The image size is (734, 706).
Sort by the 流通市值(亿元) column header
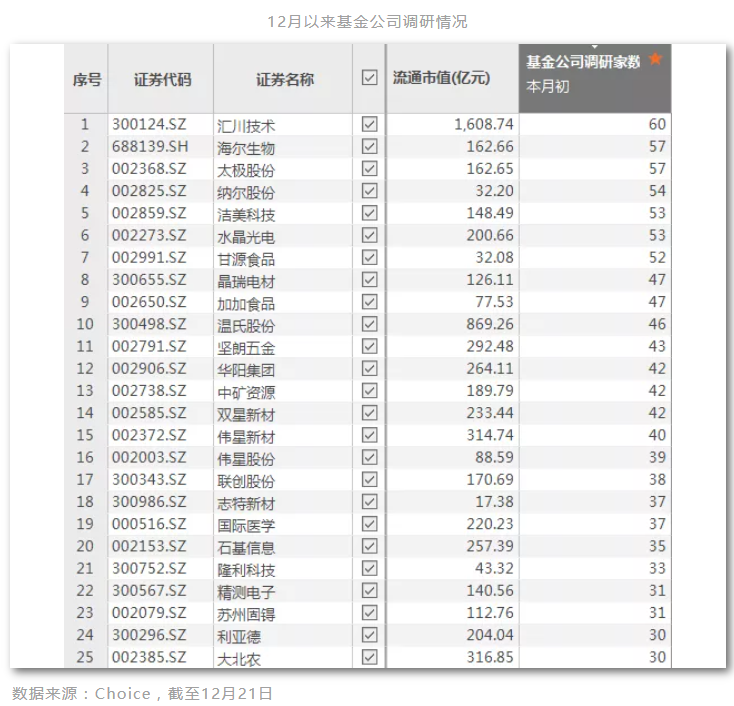click(440, 78)
